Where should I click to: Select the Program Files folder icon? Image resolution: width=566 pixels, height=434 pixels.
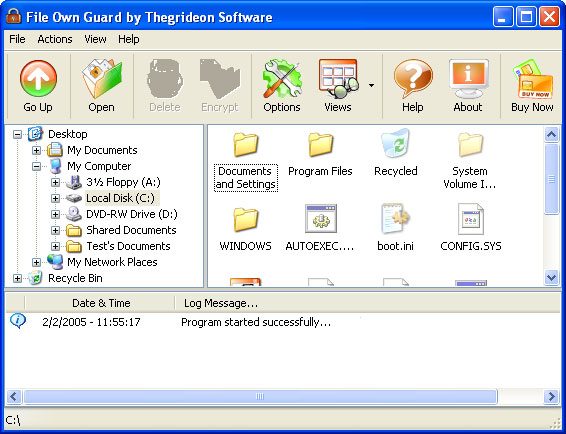(x=321, y=144)
